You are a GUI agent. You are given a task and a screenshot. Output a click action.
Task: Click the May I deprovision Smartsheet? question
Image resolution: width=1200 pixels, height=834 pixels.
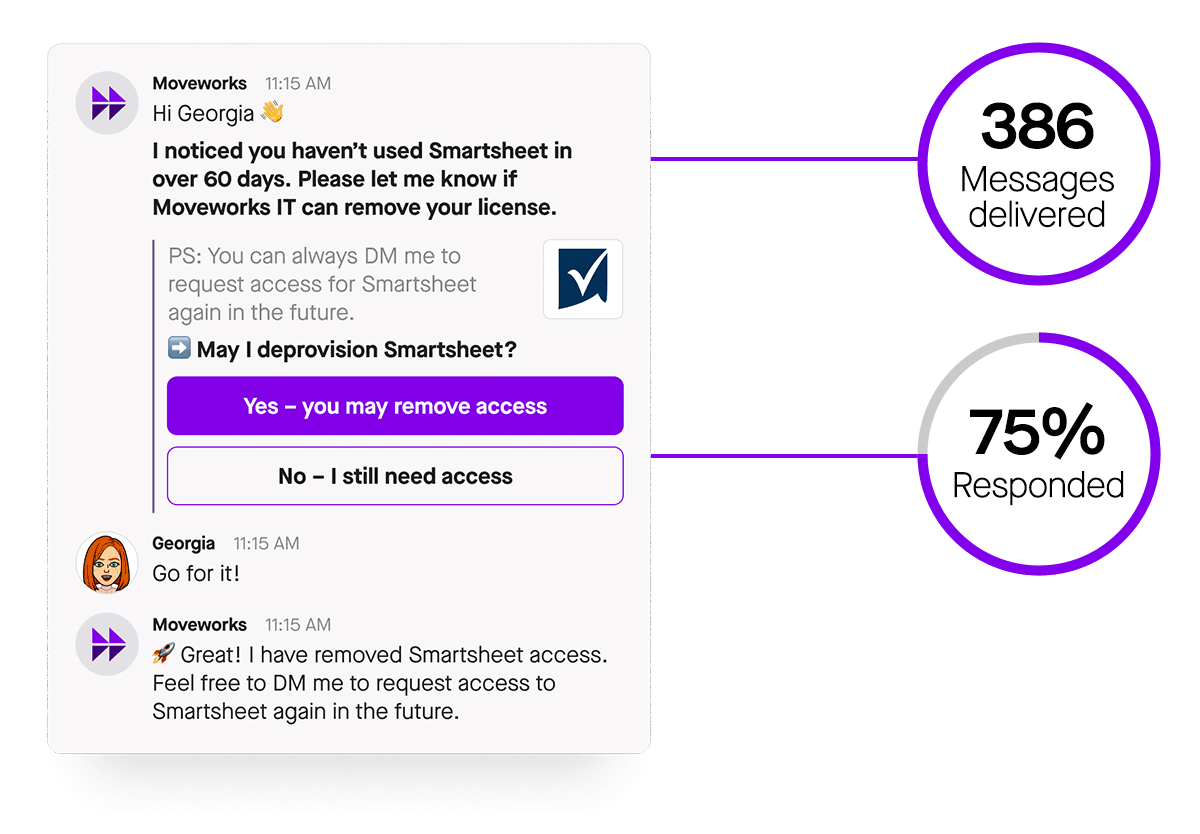[x=357, y=350]
